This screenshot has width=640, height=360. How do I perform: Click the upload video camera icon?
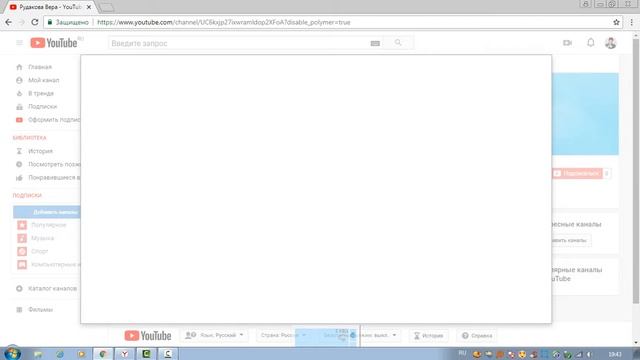coord(567,43)
